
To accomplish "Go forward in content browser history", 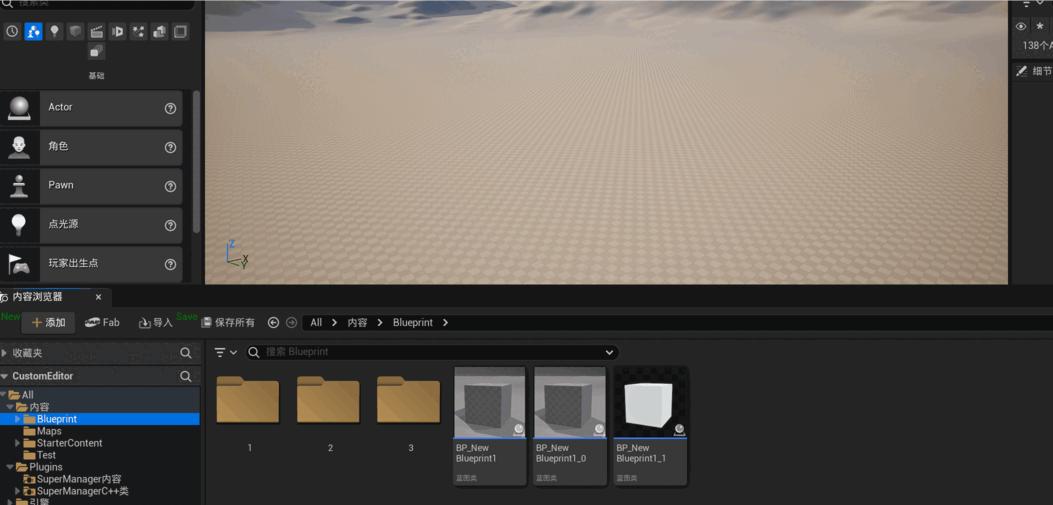I will [291, 322].
